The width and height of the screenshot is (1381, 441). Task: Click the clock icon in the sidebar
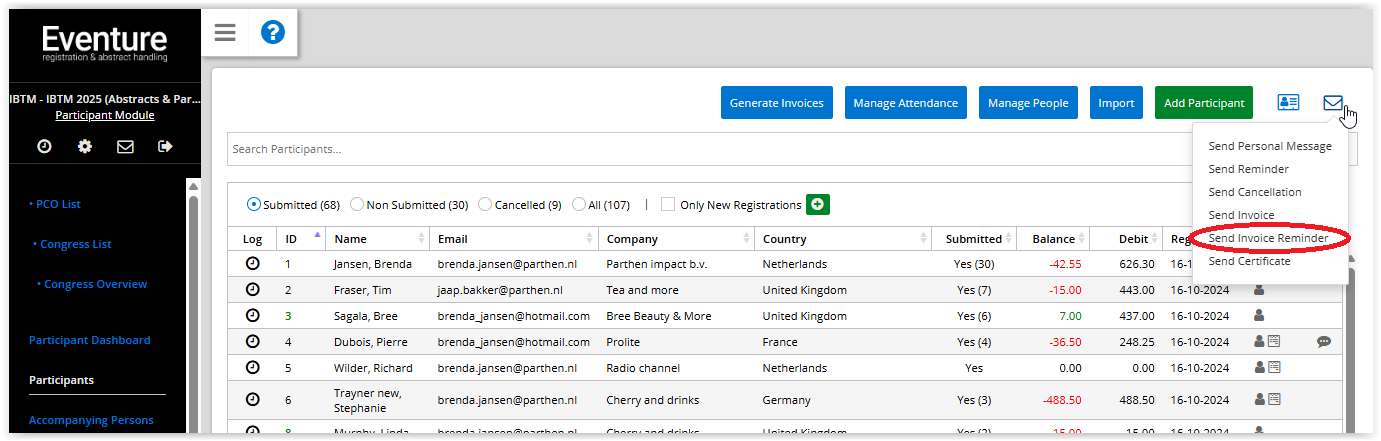tap(44, 147)
